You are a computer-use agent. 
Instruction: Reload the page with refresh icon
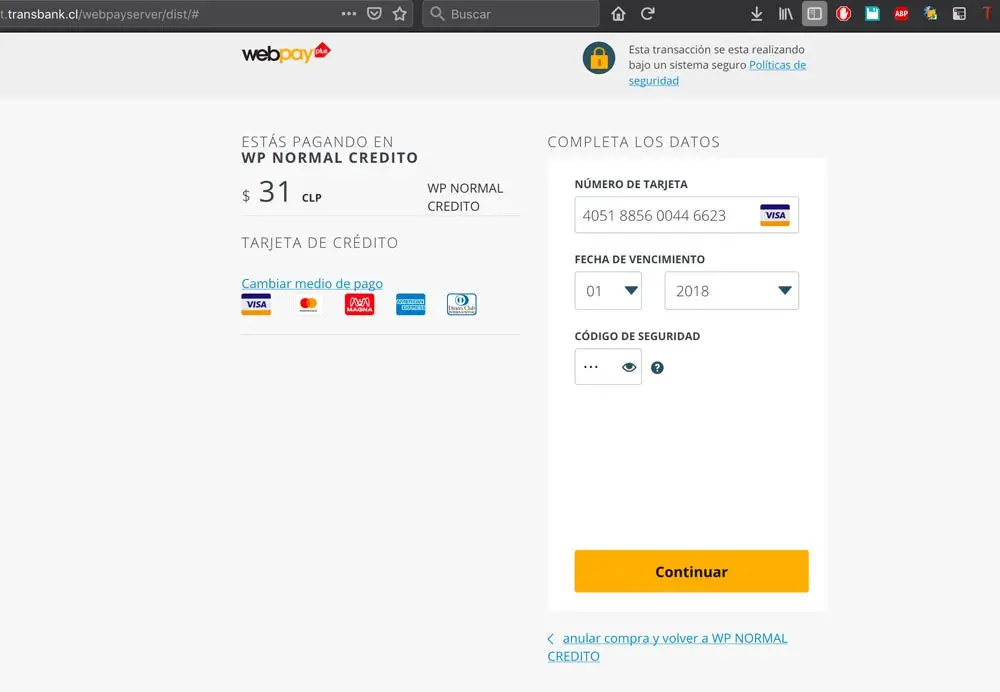tap(647, 13)
